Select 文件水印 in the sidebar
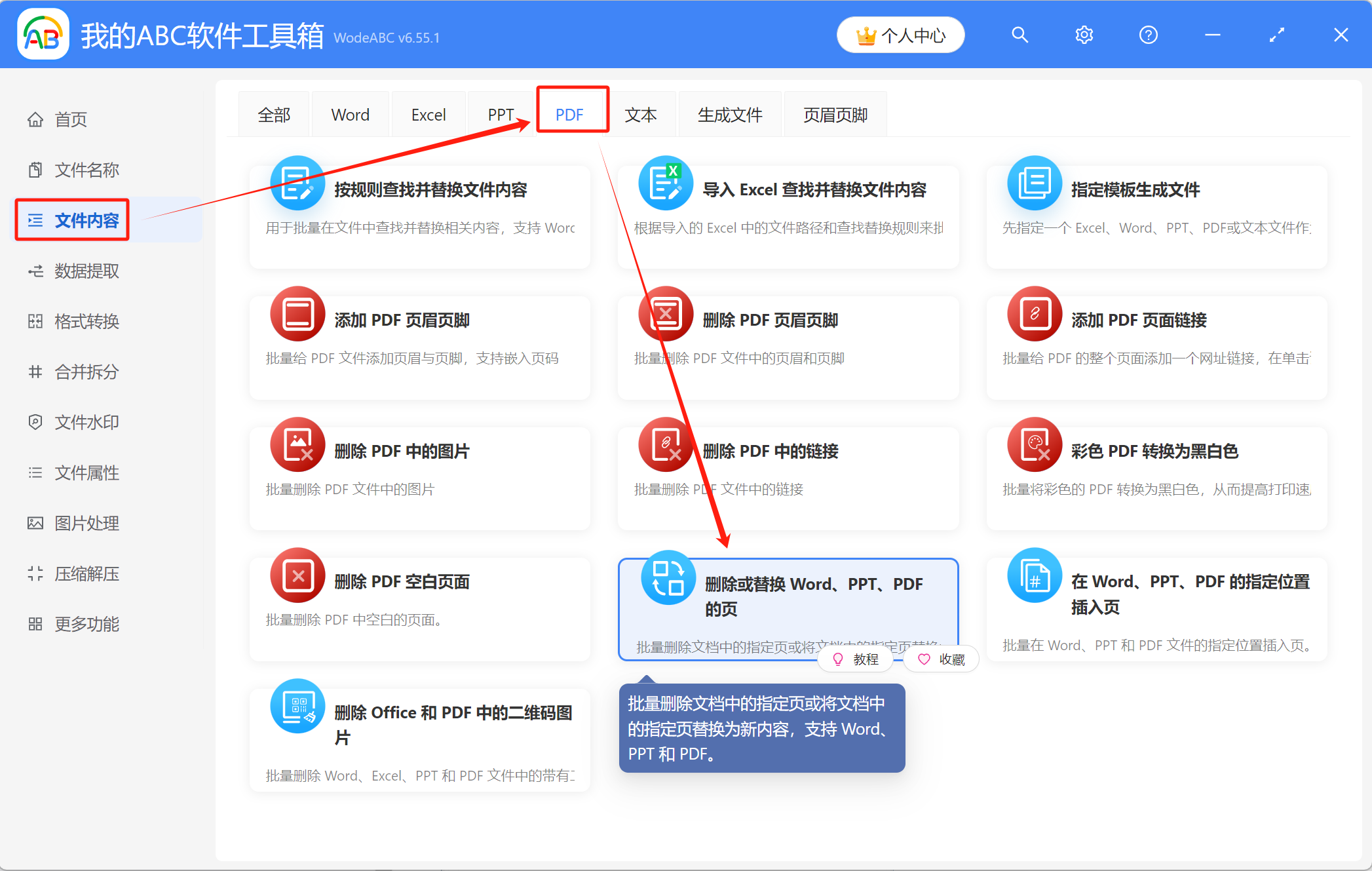This screenshot has width=1372, height=871. click(x=86, y=422)
